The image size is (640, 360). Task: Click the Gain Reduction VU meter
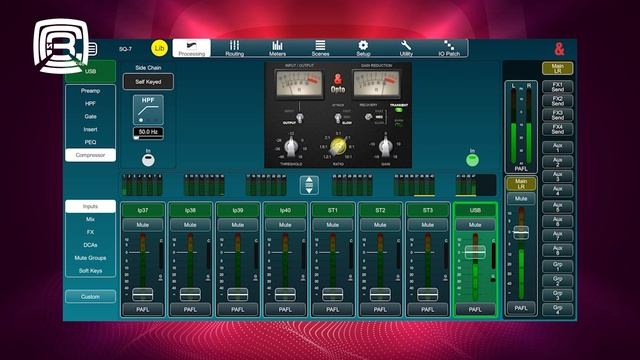(x=376, y=84)
